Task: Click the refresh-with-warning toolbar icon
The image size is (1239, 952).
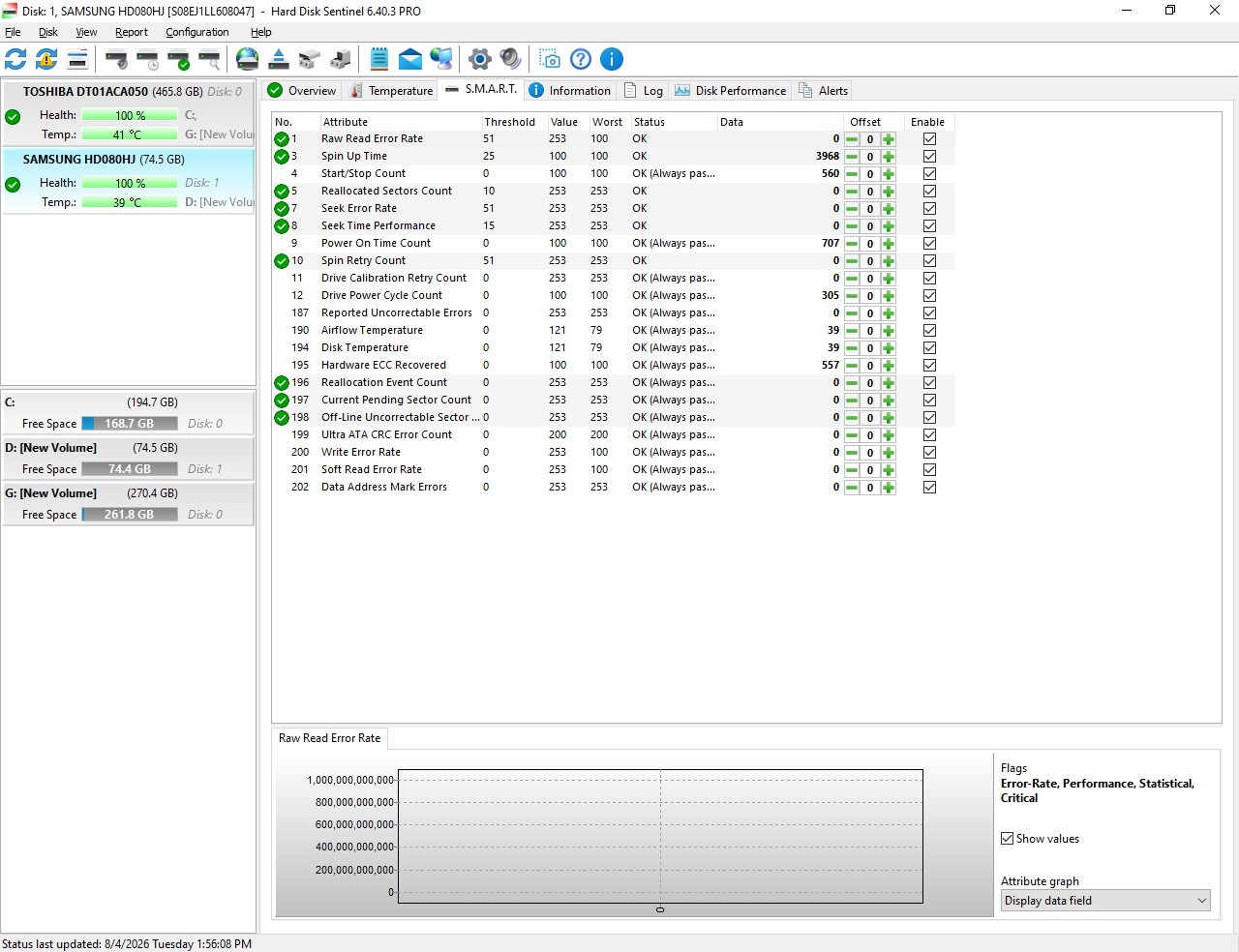Action: [x=46, y=59]
